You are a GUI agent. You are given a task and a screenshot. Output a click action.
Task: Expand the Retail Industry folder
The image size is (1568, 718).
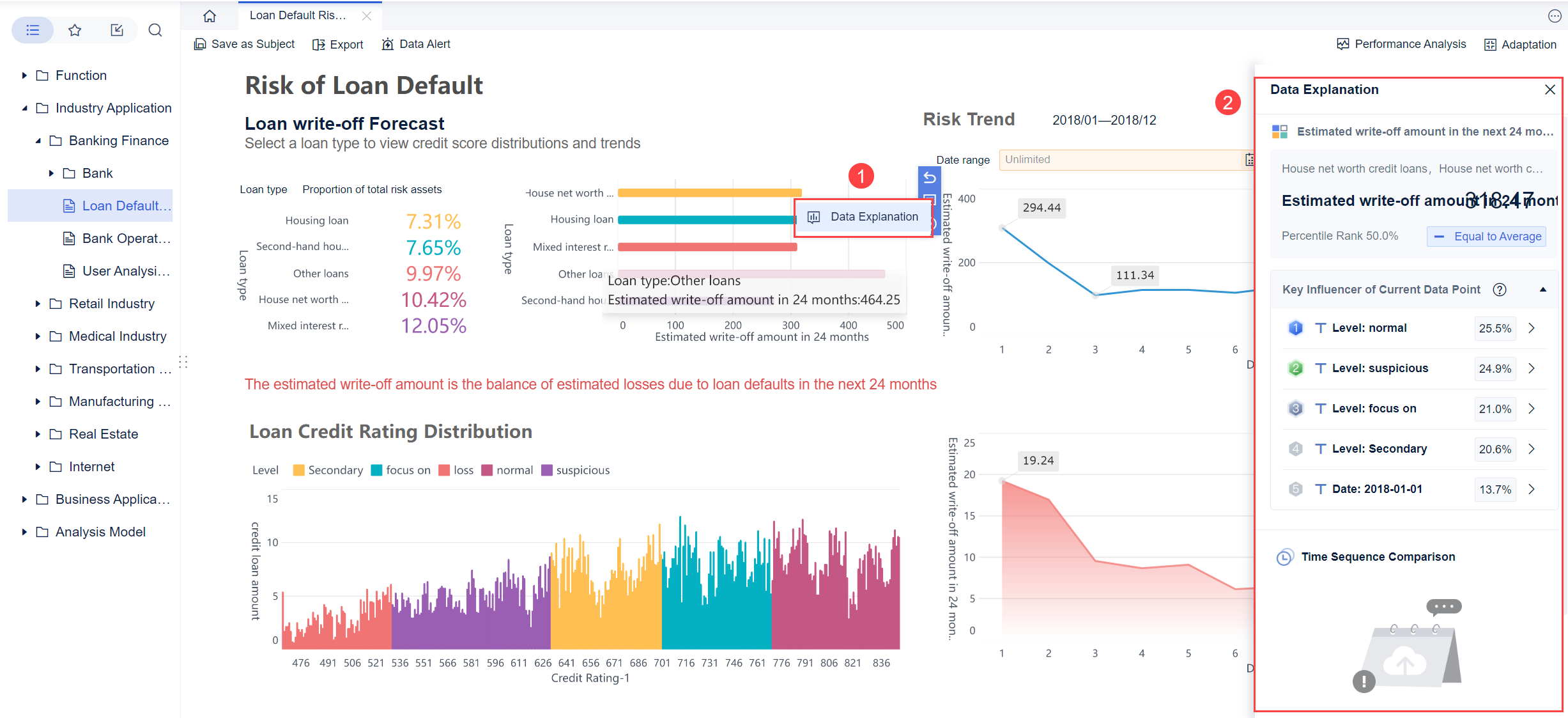tap(36, 303)
